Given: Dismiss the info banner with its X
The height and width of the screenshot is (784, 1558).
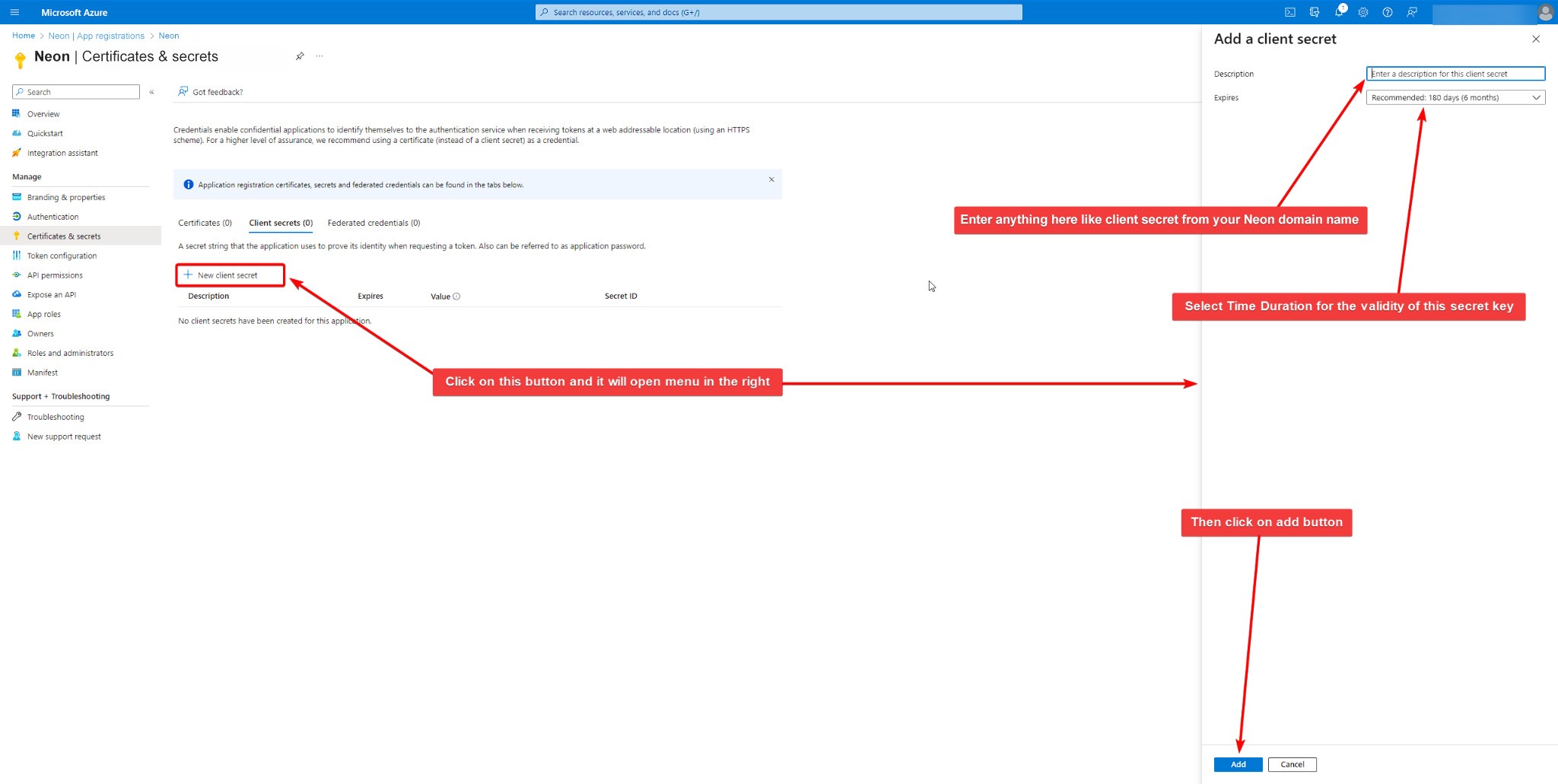Looking at the screenshot, I should [x=771, y=179].
